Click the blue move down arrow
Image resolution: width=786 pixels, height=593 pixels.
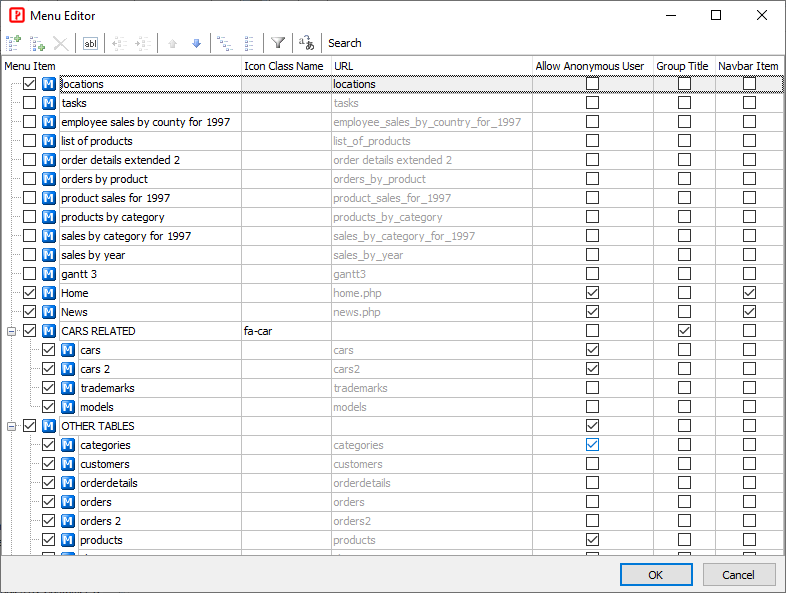point(196,43)
